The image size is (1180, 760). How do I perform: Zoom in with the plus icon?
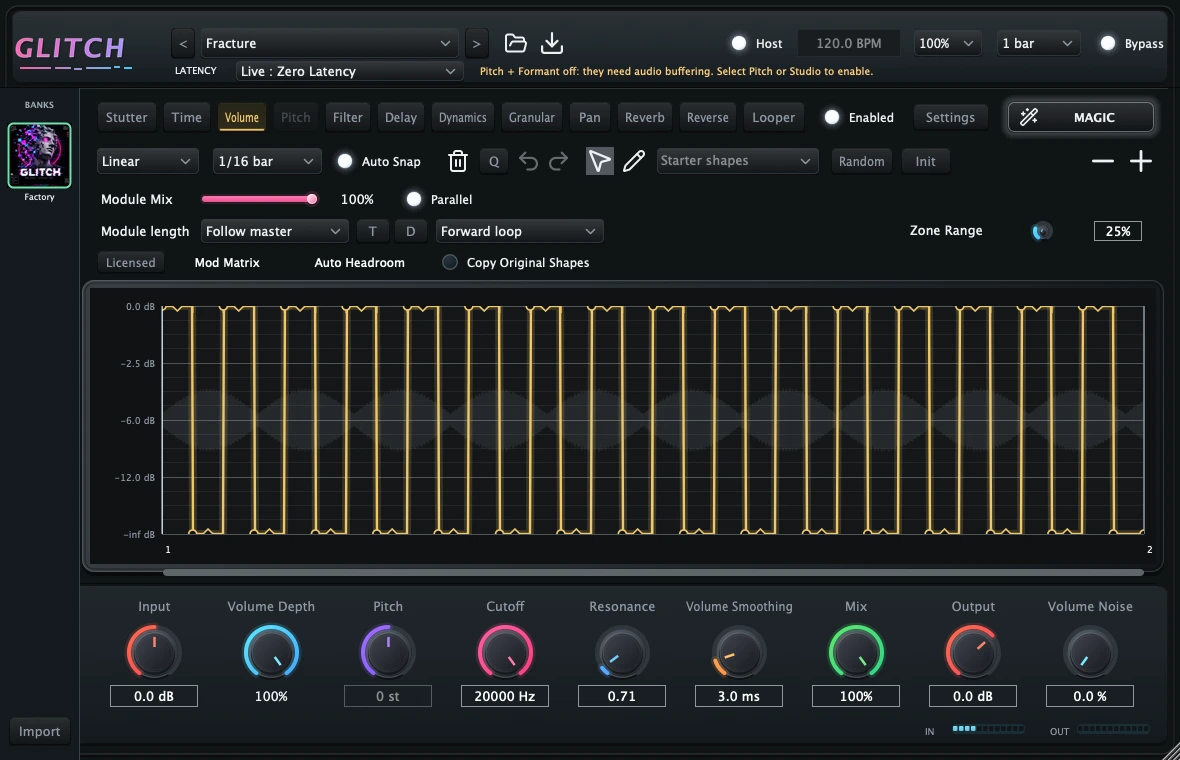click(x=1141, y=161)
